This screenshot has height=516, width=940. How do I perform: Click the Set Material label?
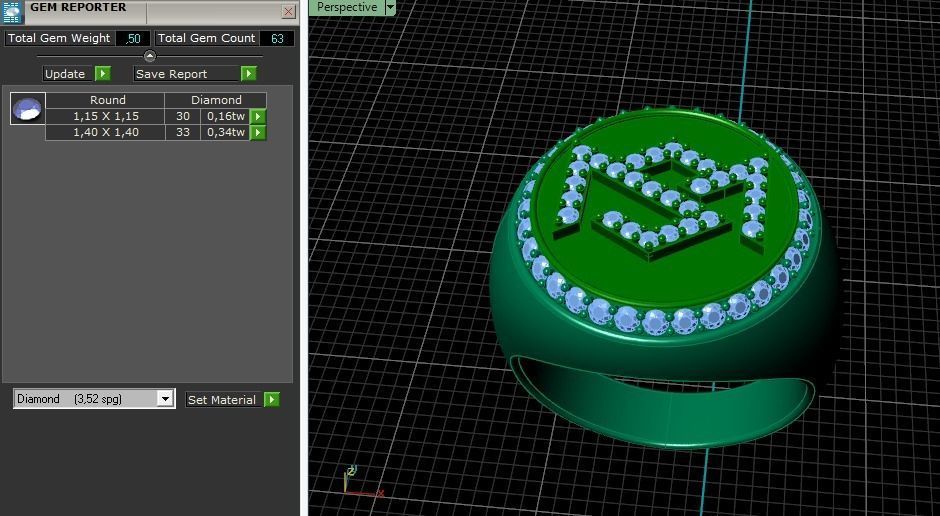pos(222,400)
